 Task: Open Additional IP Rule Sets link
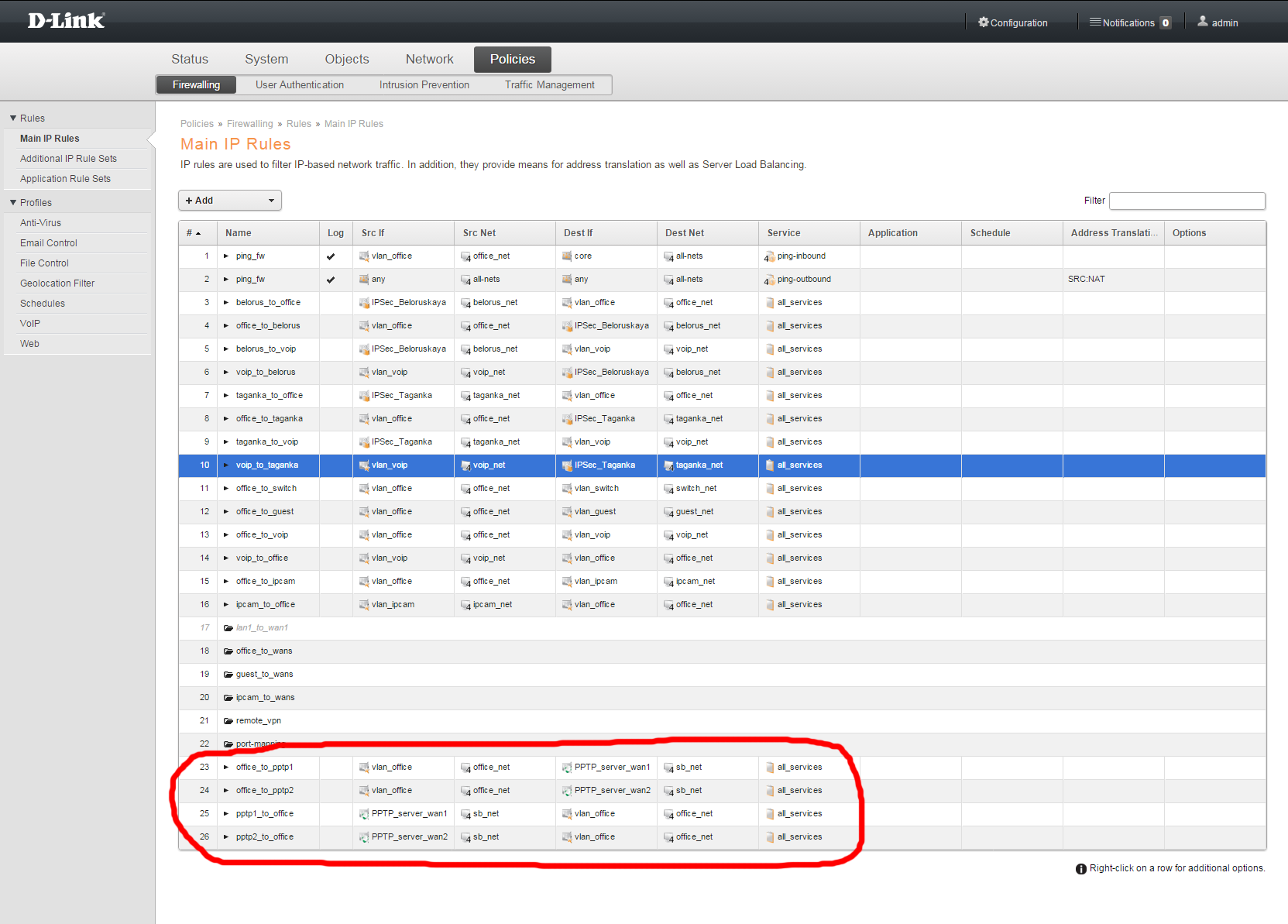pos(68,159)
